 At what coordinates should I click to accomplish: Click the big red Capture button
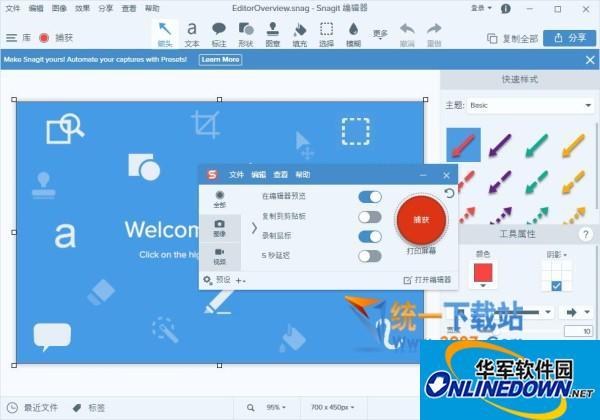(x=421, y=220)
